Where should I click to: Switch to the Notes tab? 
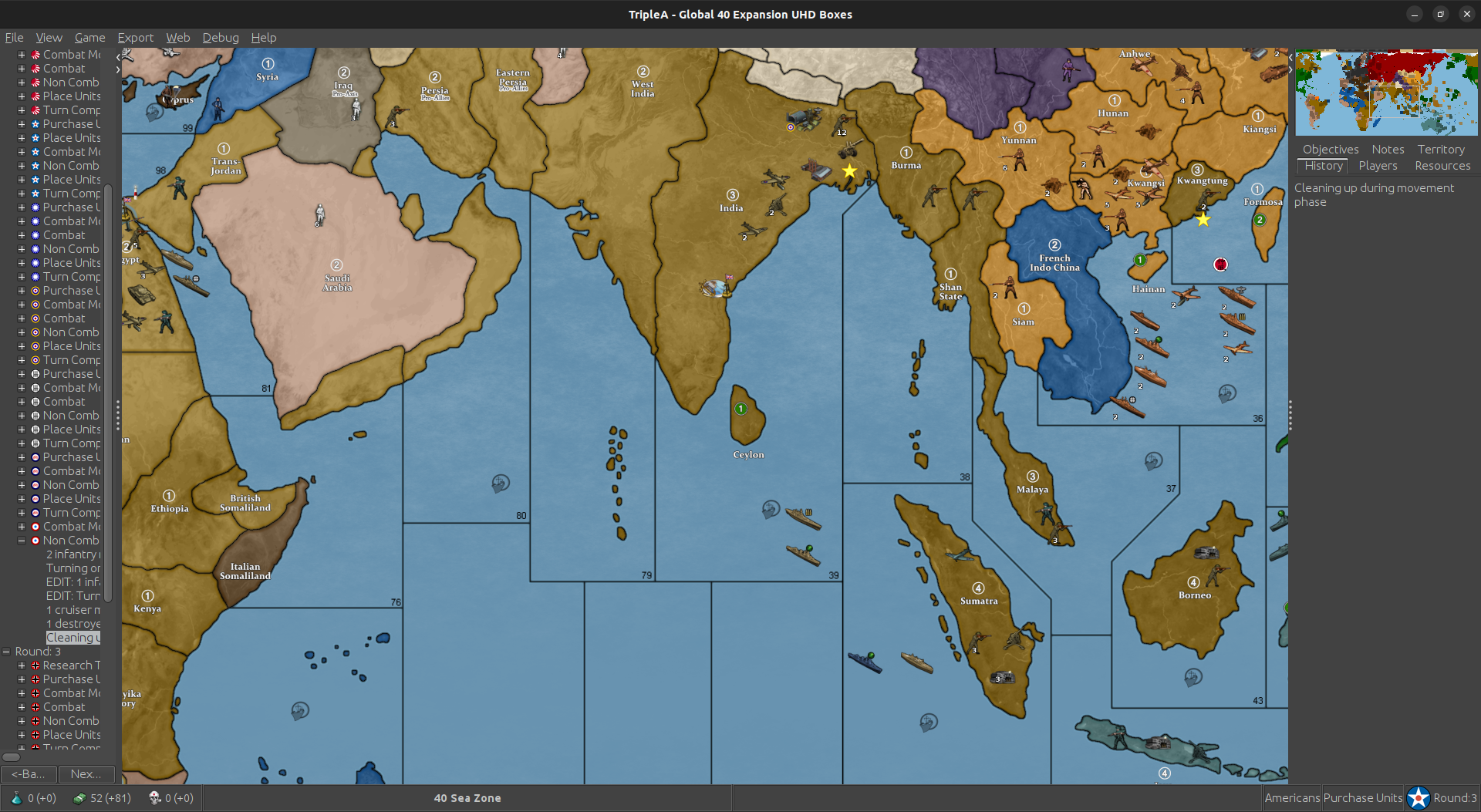point(1388,149)
